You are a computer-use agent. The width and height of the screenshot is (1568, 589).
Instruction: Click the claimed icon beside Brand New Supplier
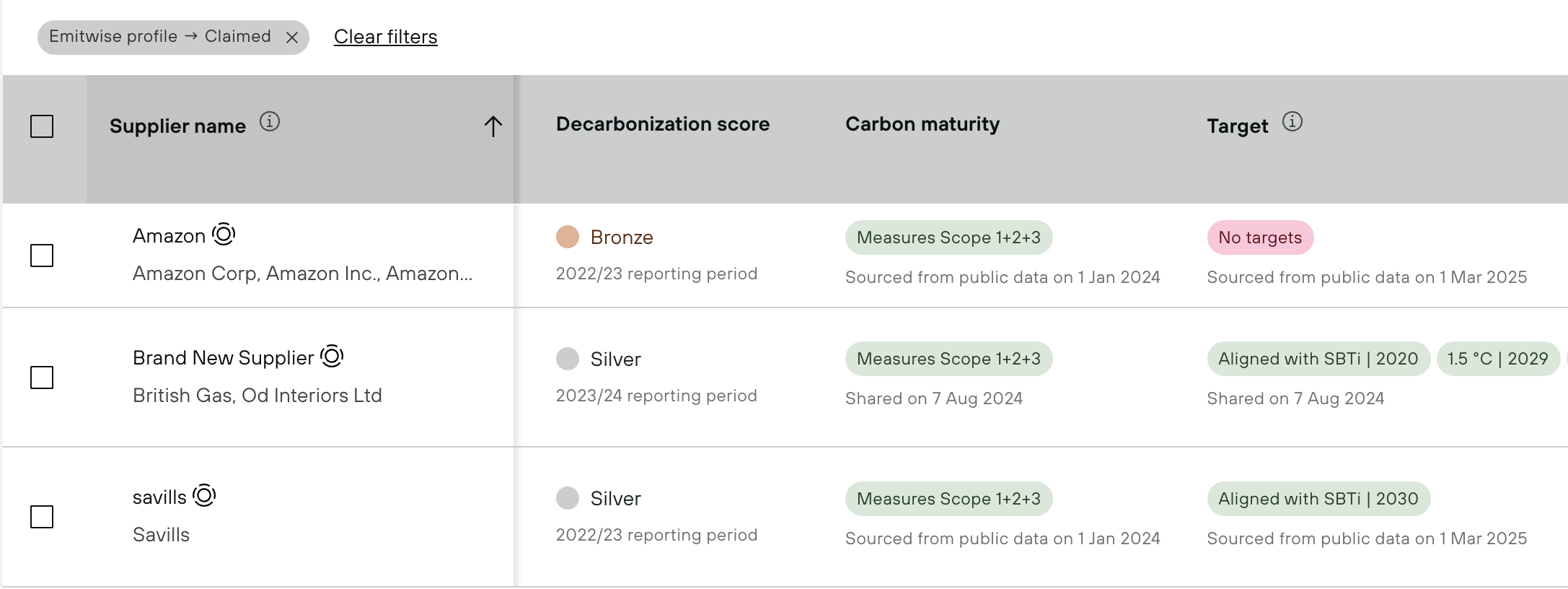(x=332, y=356)
